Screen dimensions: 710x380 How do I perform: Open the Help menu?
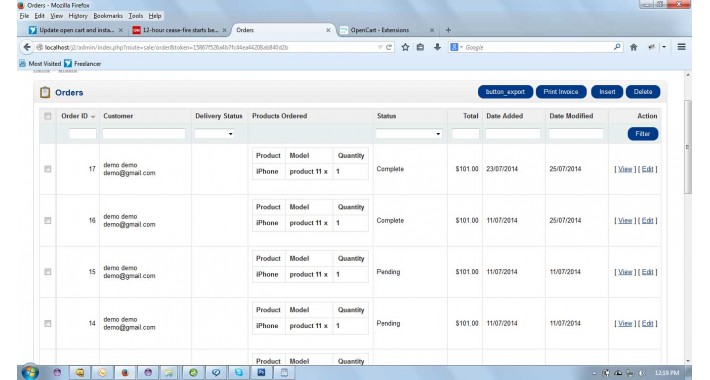click(155, 16)
